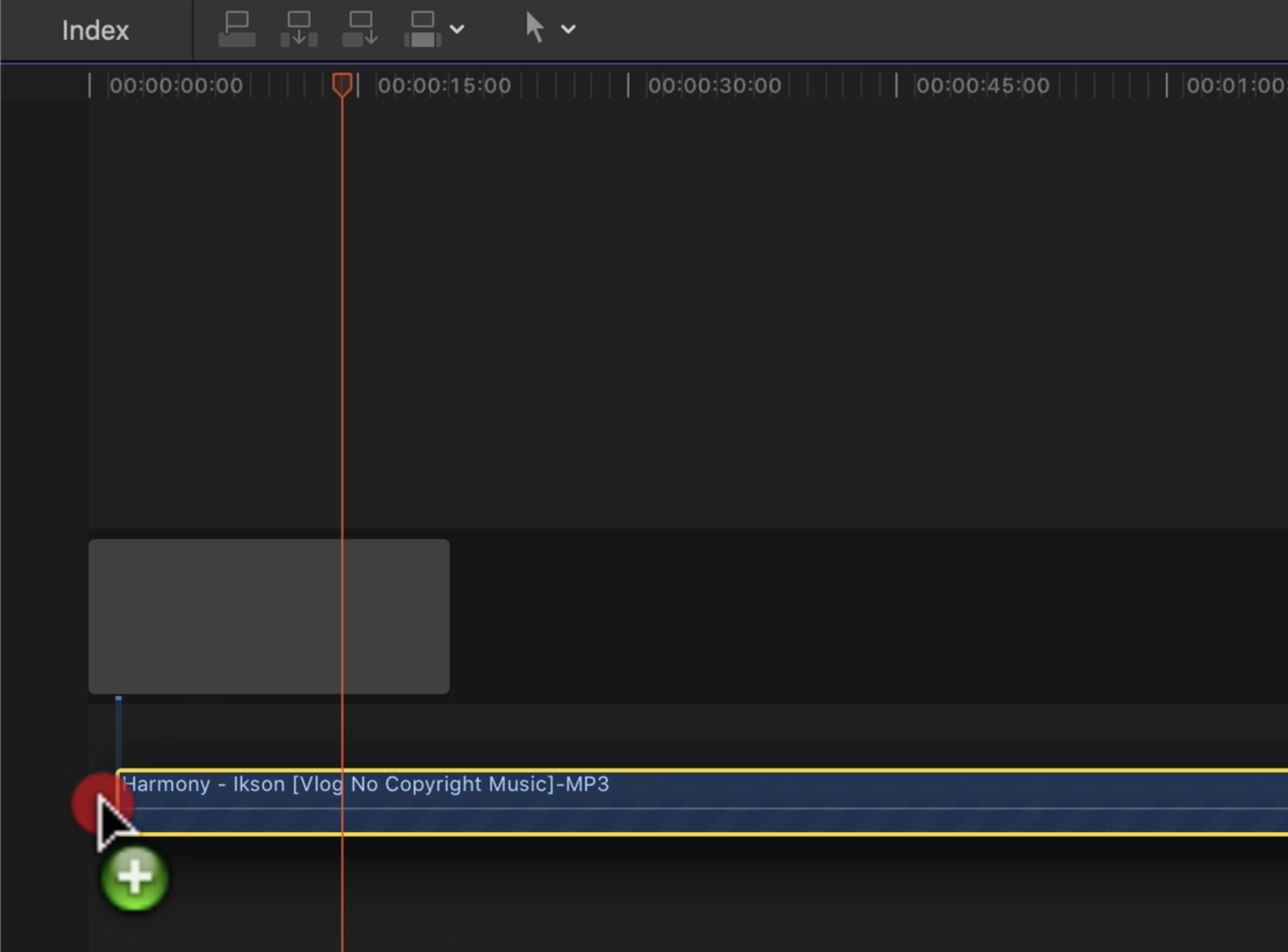
Task: Select the arrow Select tool icon
Action: (x=535, y=28)
